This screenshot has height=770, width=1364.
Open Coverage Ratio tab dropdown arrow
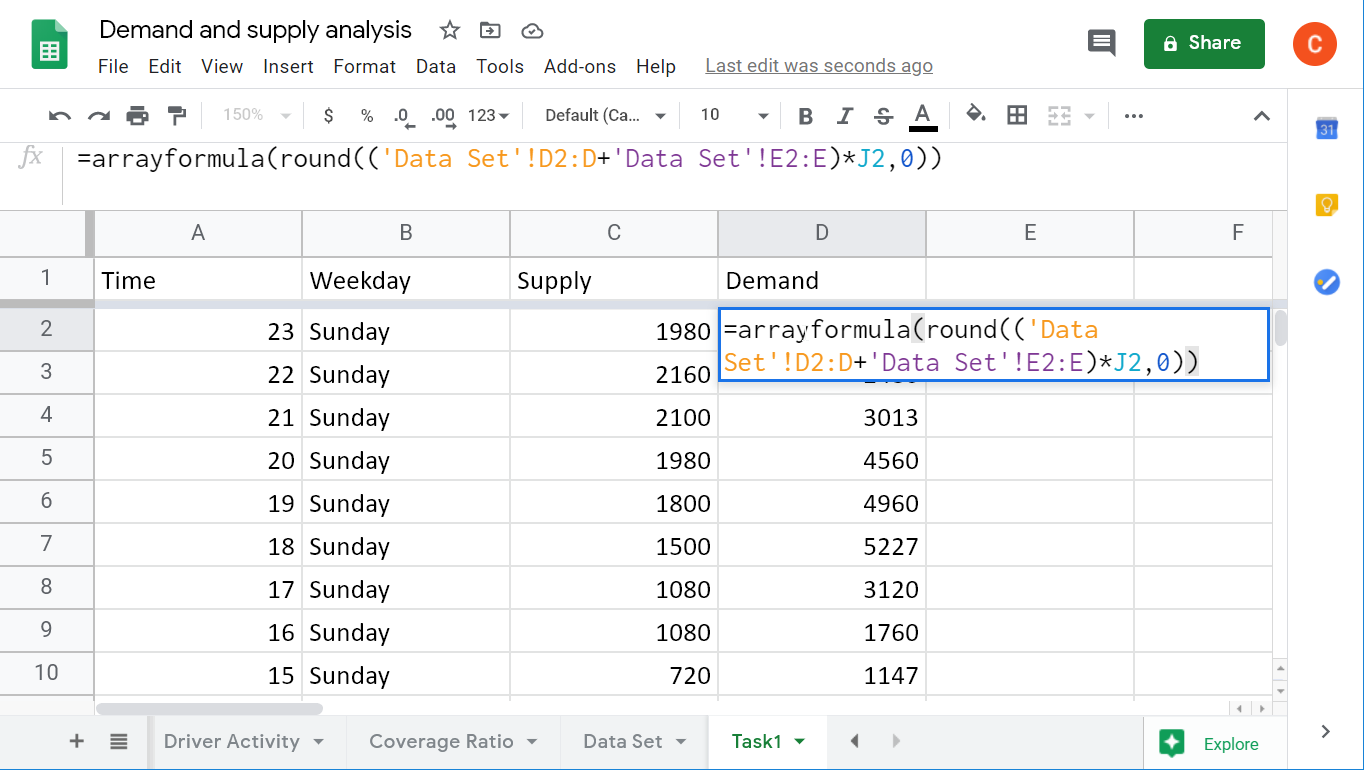point(532,742)
